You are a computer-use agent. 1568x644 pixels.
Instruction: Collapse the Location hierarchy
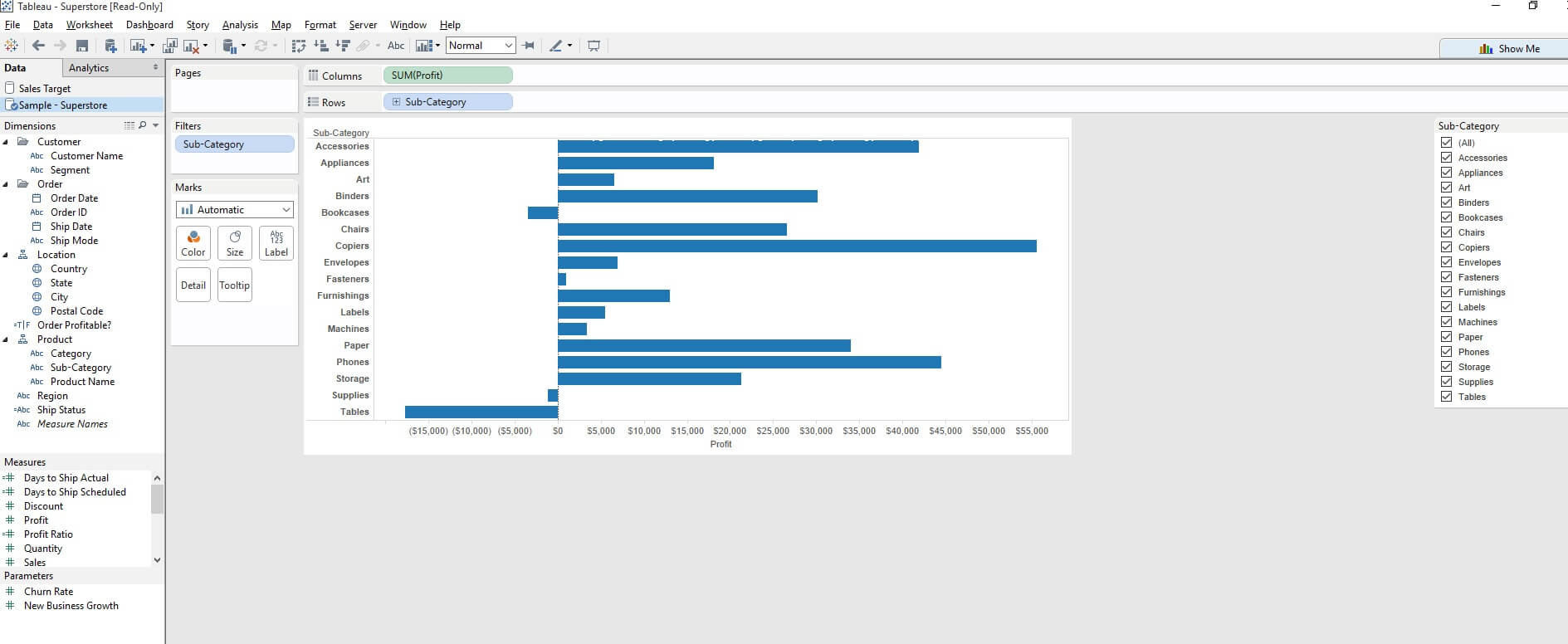(6, 255)
